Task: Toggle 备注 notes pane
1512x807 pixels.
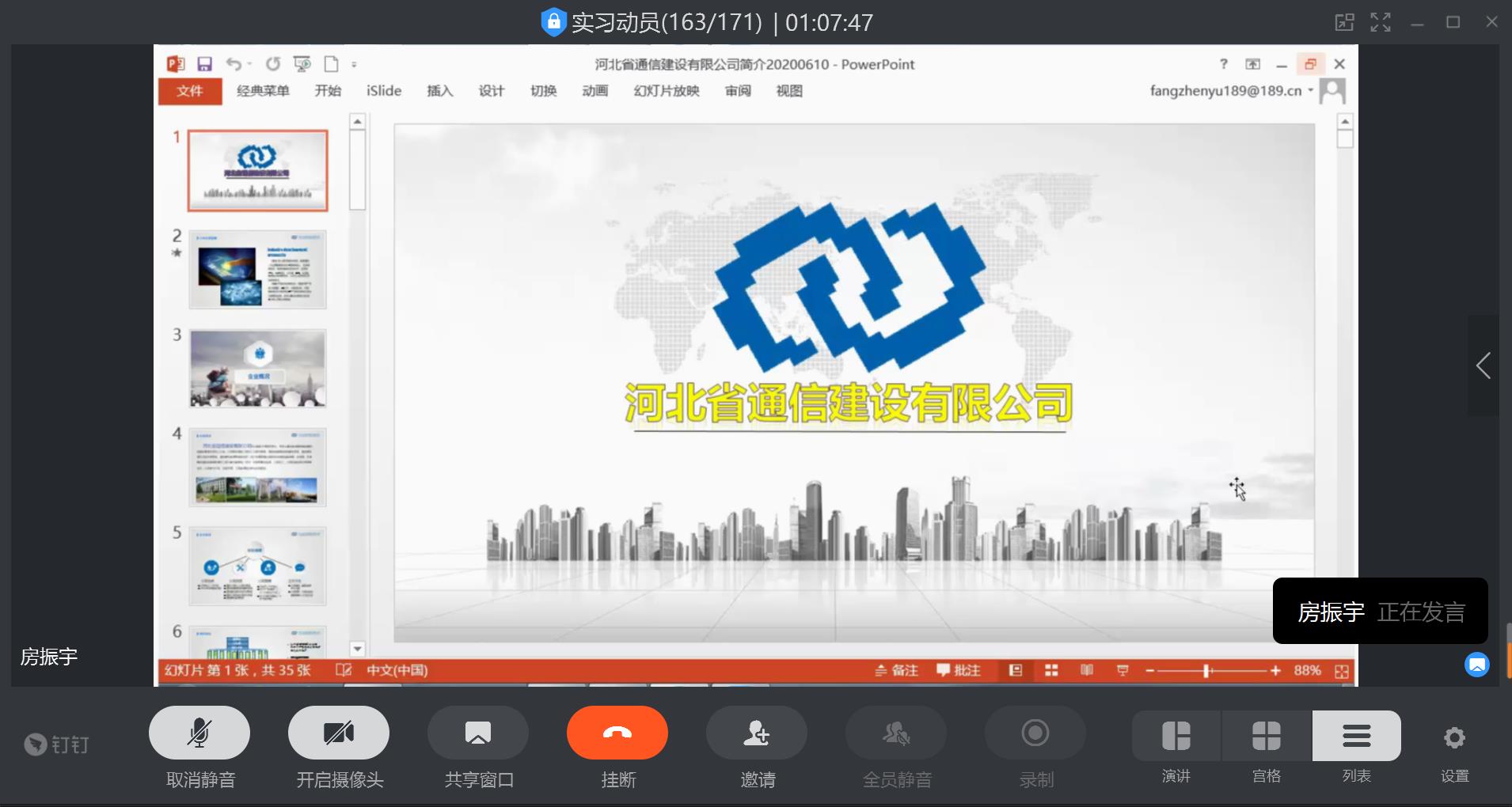Action: 896,671
